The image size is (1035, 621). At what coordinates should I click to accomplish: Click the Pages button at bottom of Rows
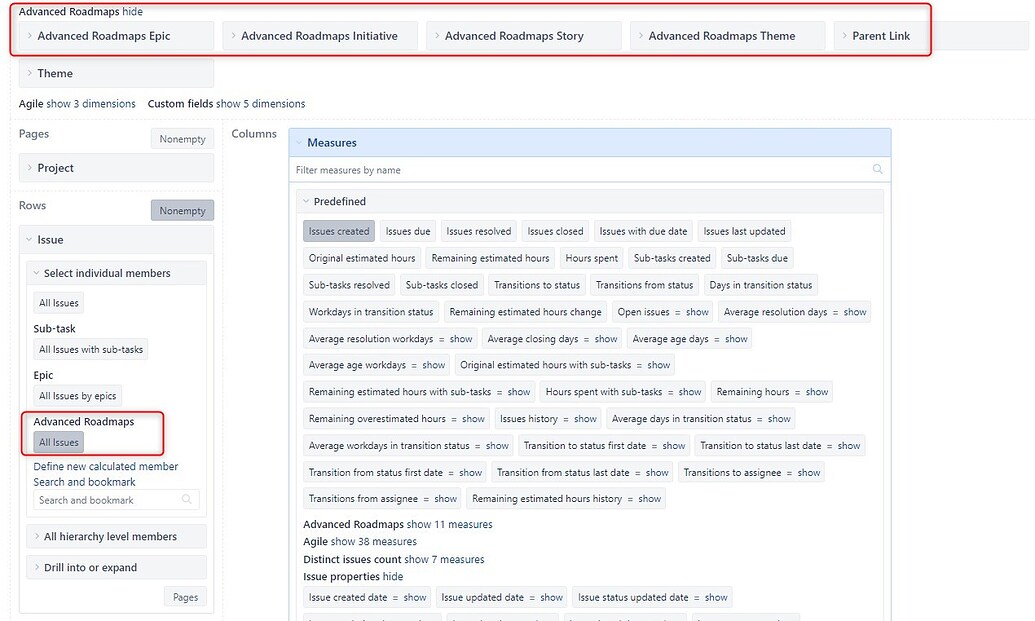point(185,596)
